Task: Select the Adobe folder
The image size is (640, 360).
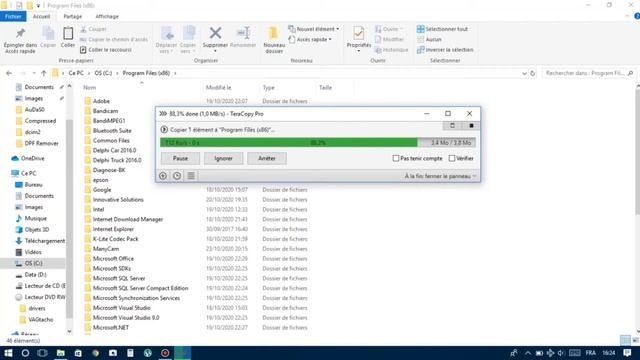Action: tap(101, 101)
